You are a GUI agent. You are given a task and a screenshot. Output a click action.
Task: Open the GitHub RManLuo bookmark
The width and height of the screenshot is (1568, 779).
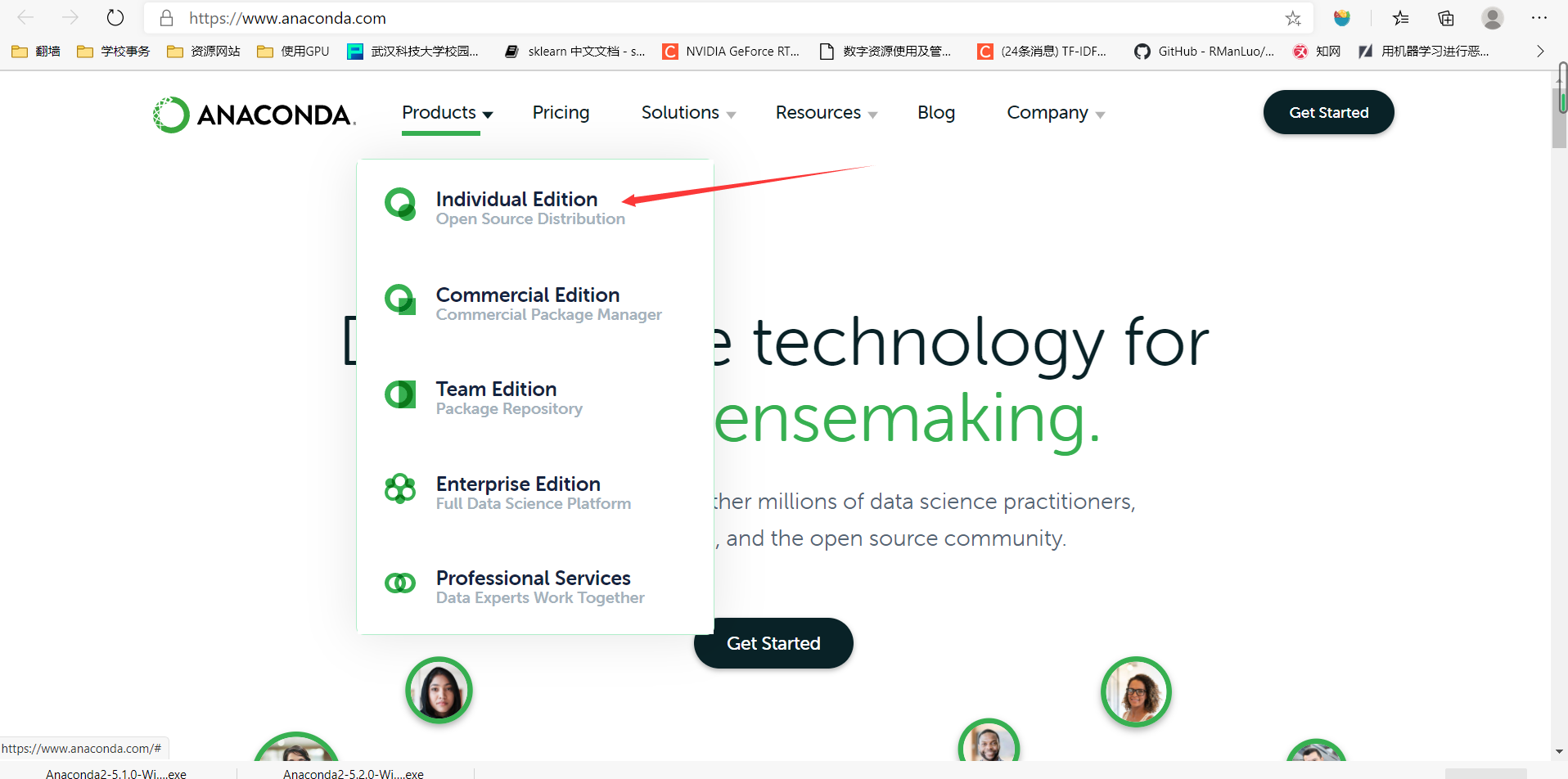(1204, 51)
